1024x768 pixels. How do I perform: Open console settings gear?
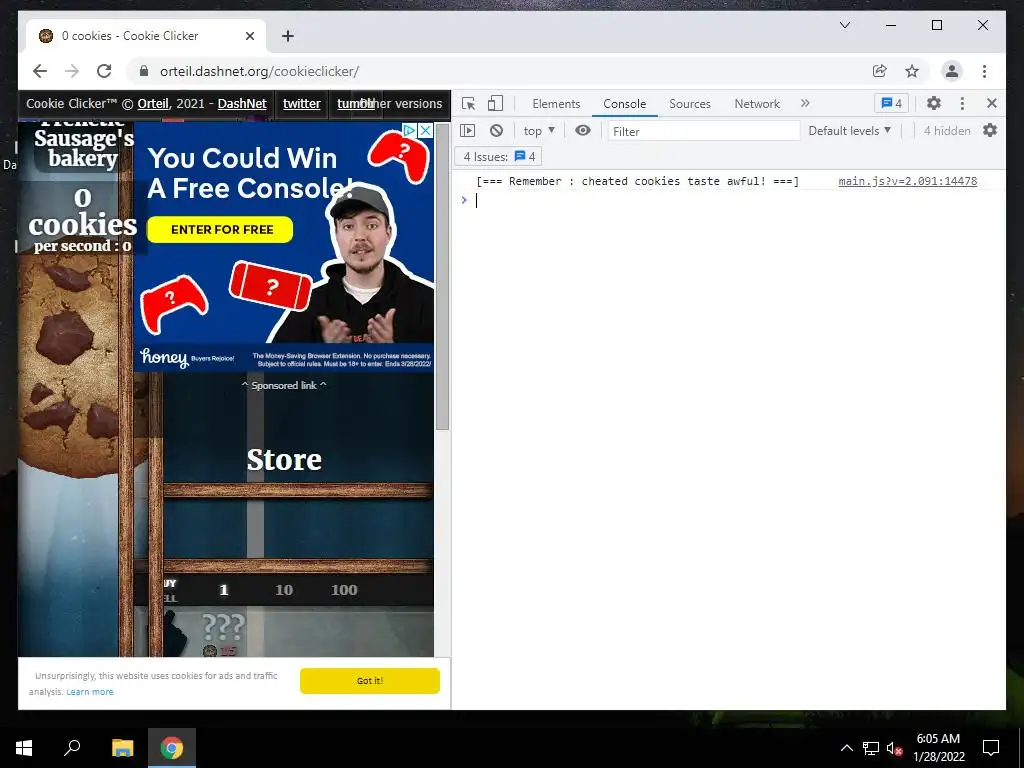(990, 131)
